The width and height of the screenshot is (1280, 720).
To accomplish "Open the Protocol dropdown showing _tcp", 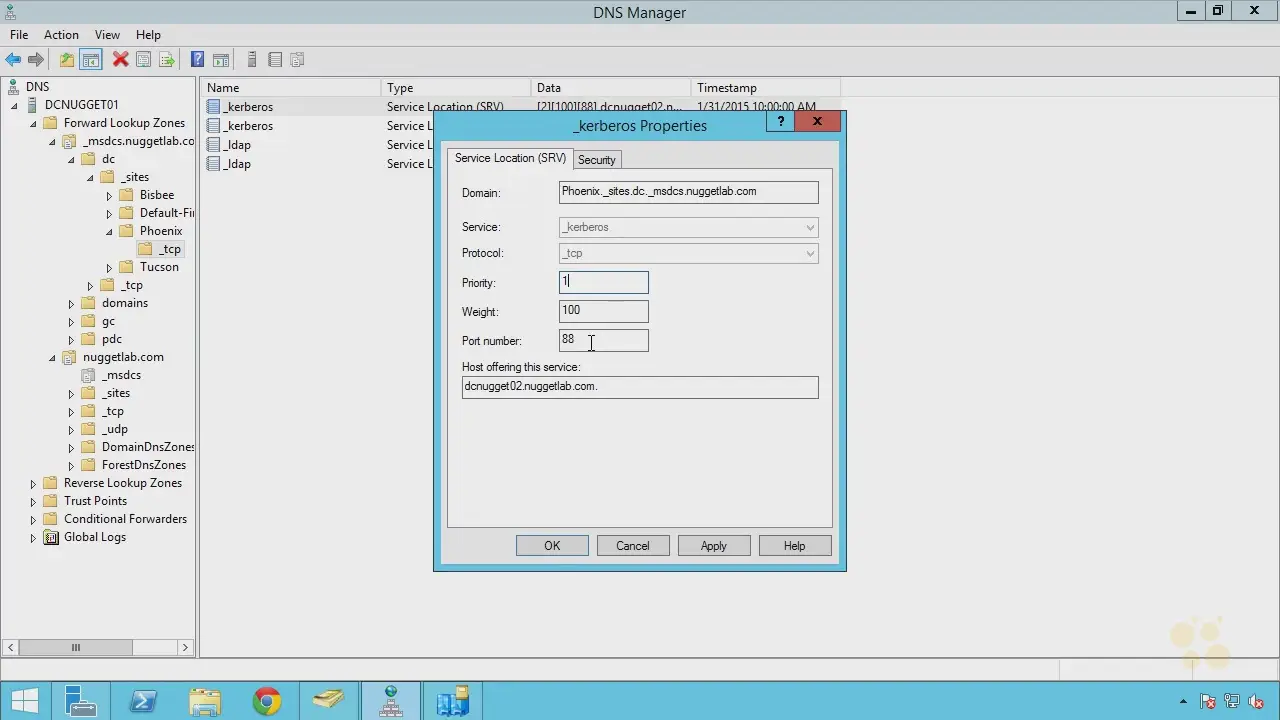I will pyautogui.click(x=809, y=253).
